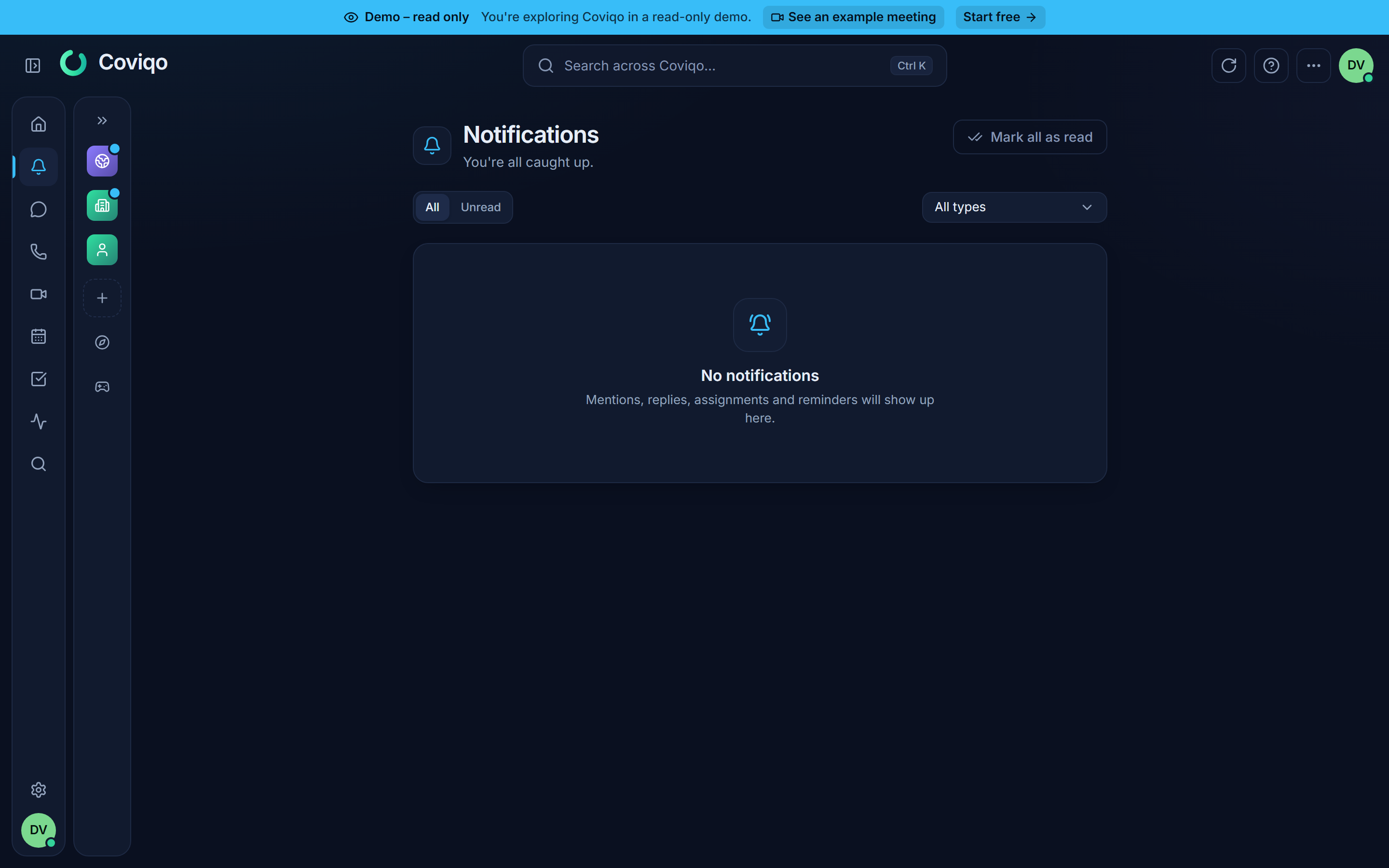The width and height of the screenshot is (1389, 868).
Task: Open the Notifications bell in the left rail
Action: pos(39,166)
